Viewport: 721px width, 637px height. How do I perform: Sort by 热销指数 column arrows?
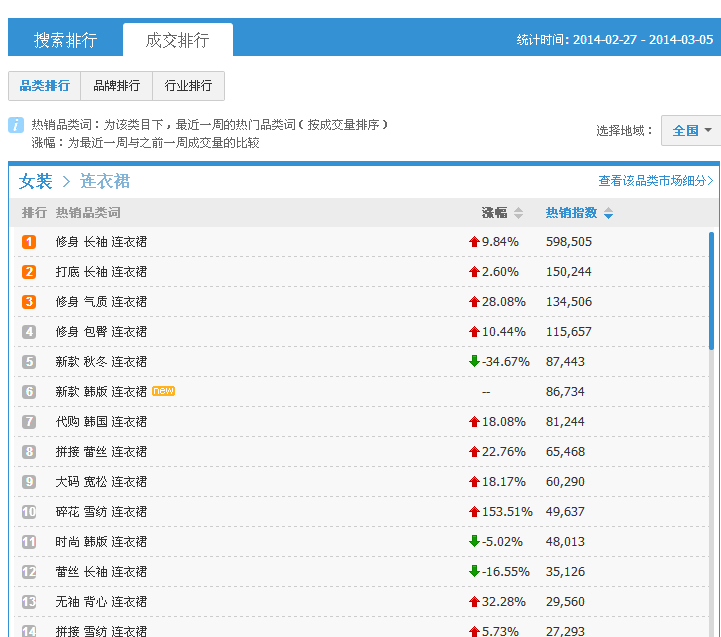(608, 213)
